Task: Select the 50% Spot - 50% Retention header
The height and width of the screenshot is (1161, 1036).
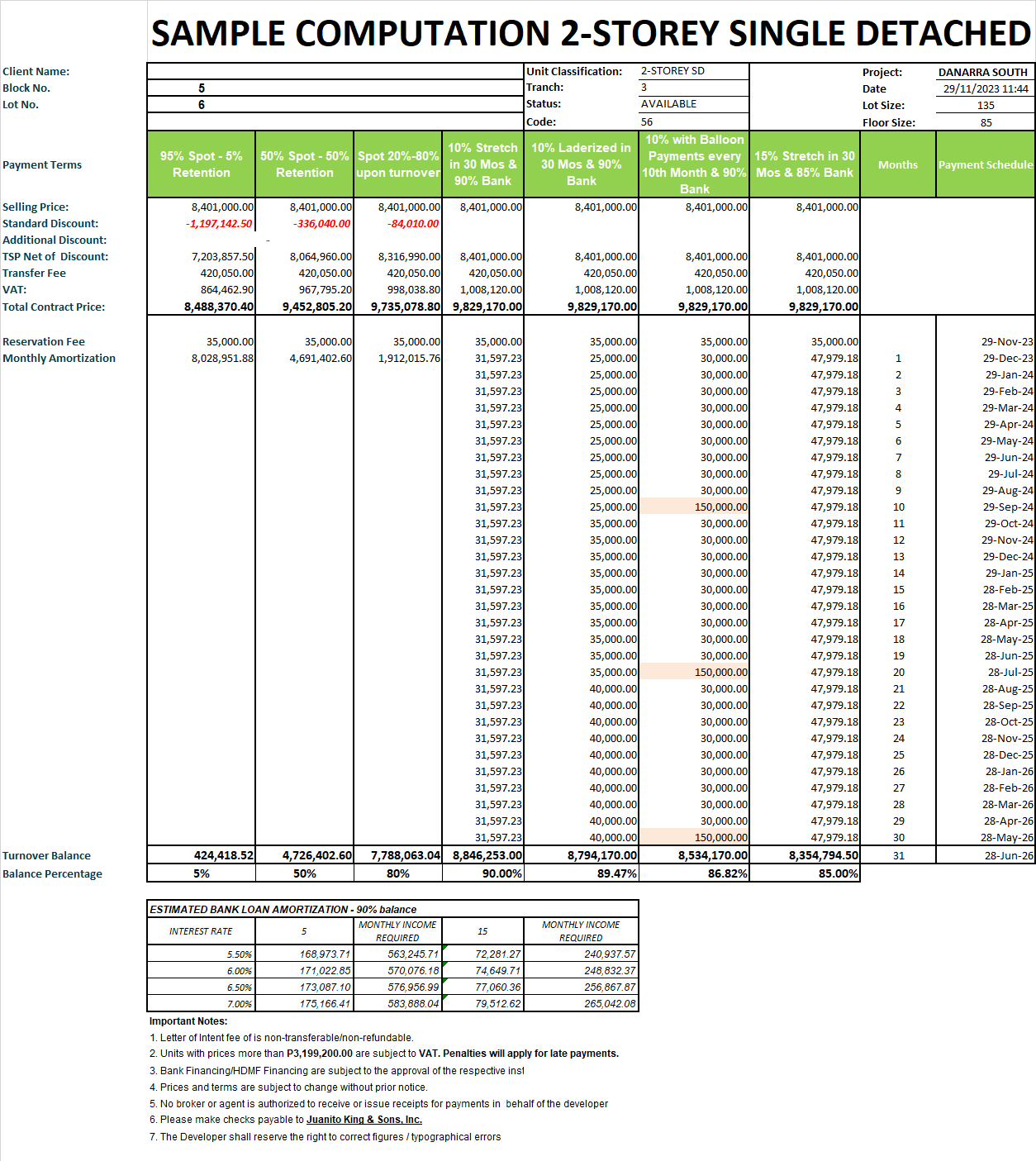Action: 305,164
